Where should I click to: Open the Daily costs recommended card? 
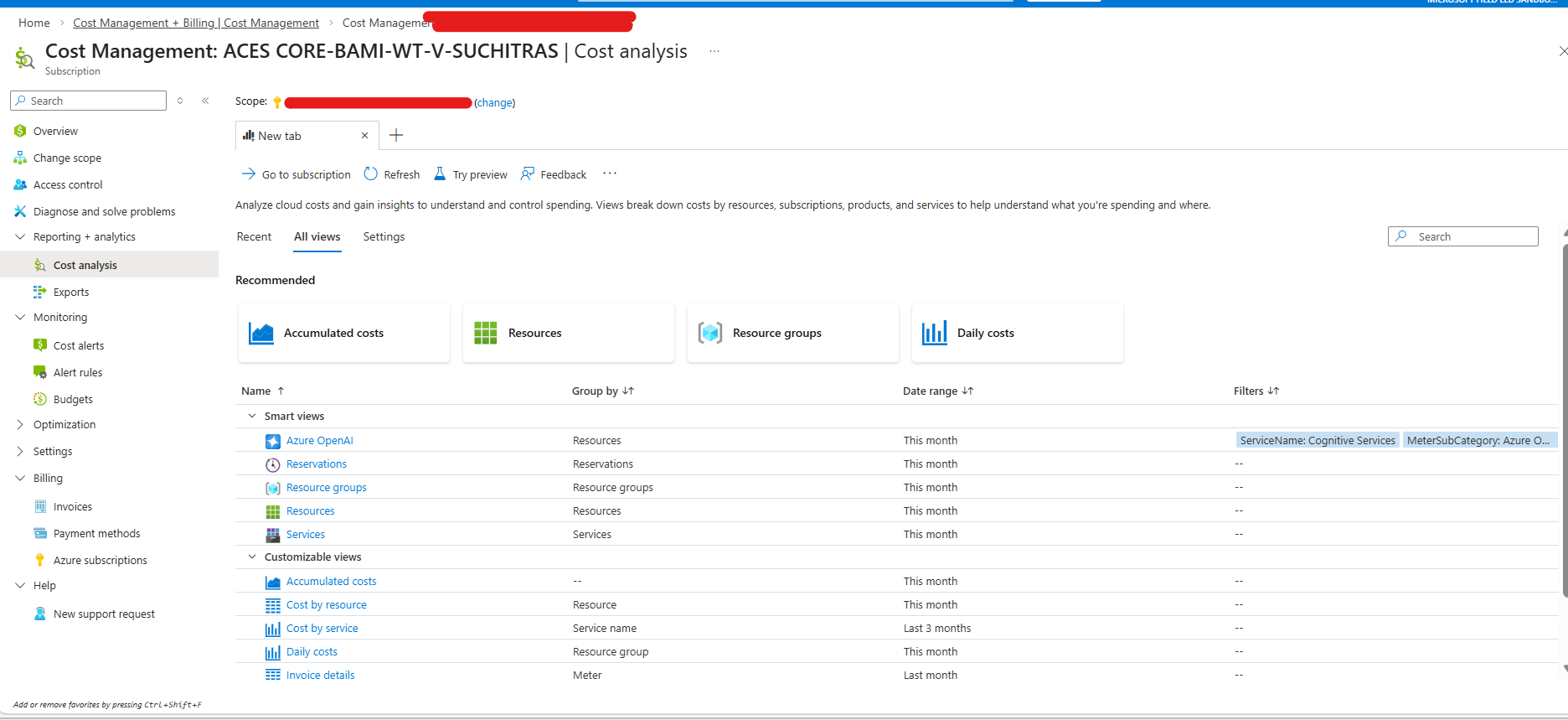[1018, 333]
